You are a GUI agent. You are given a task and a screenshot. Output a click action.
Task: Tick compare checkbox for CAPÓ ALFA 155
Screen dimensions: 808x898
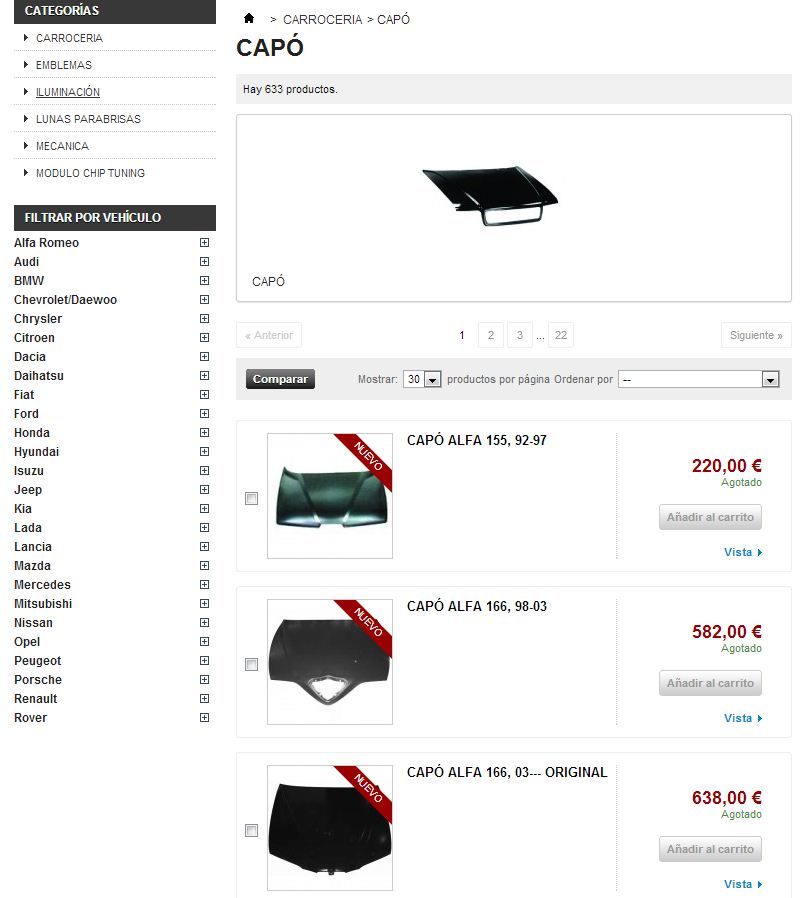[x=251, y=499]
